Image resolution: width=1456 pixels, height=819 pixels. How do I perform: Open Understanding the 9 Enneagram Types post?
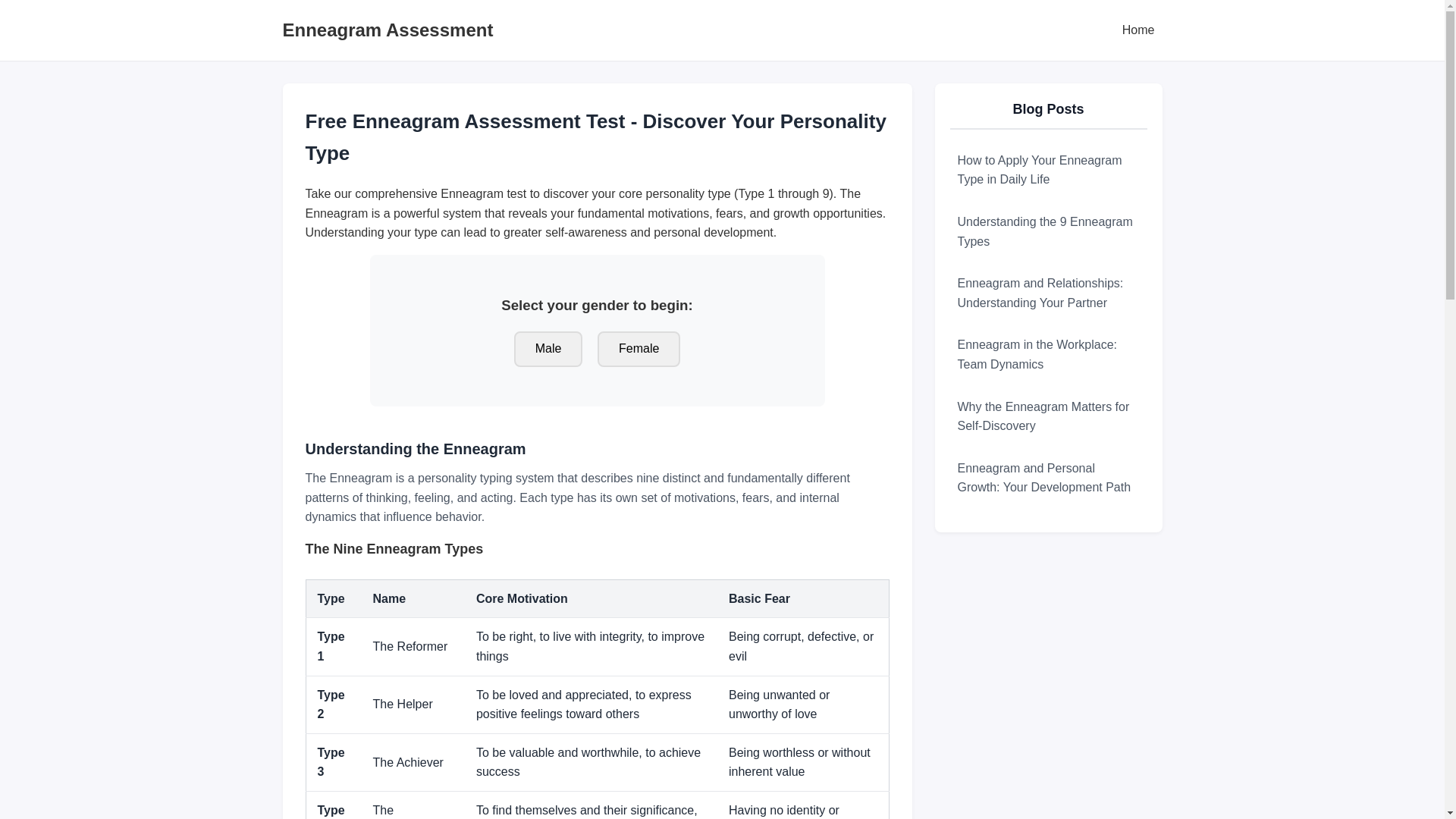[x=1048, y=231]
